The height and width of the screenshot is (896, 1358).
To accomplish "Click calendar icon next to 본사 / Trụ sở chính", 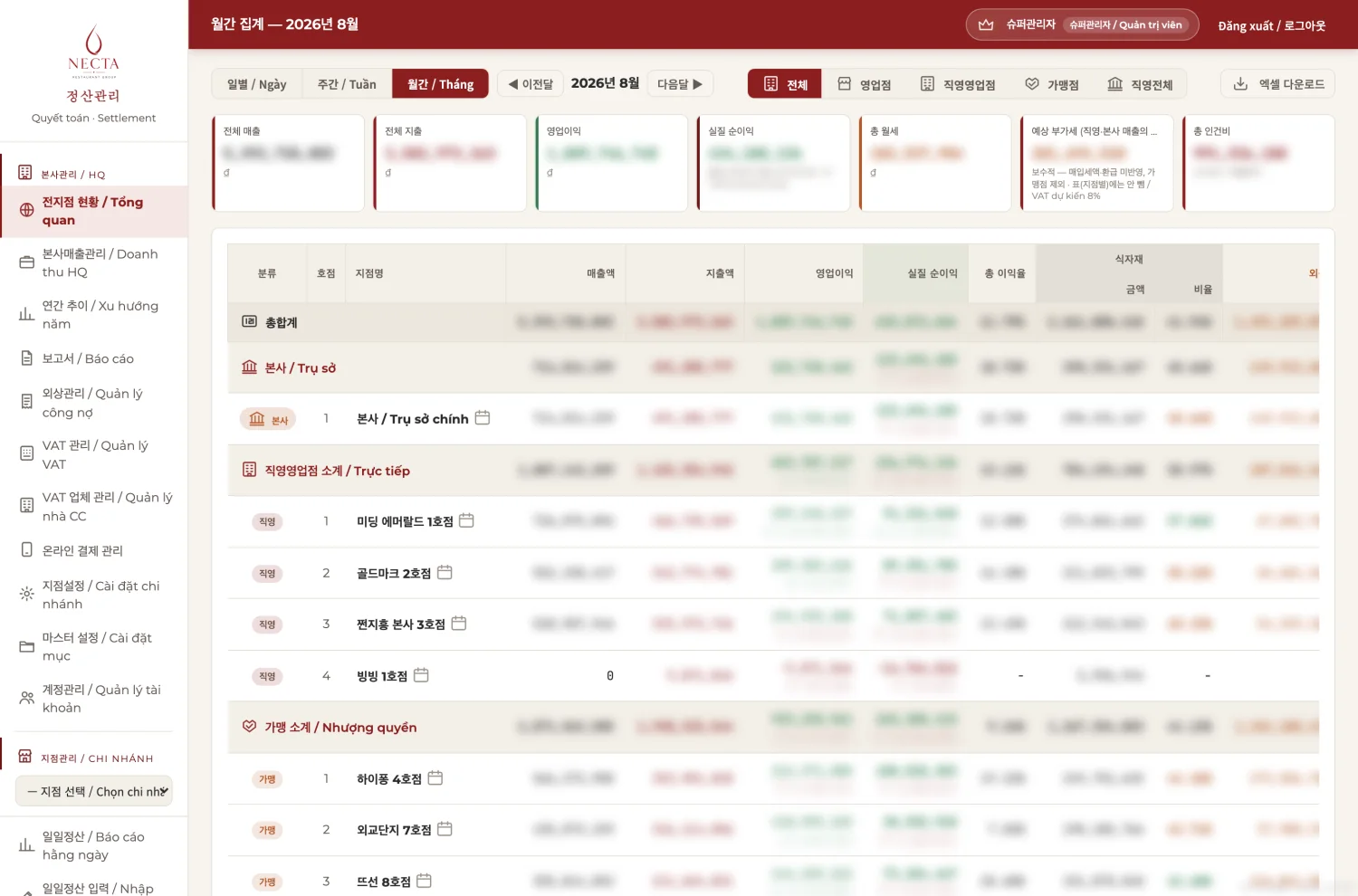I will [x=483, y=417].
